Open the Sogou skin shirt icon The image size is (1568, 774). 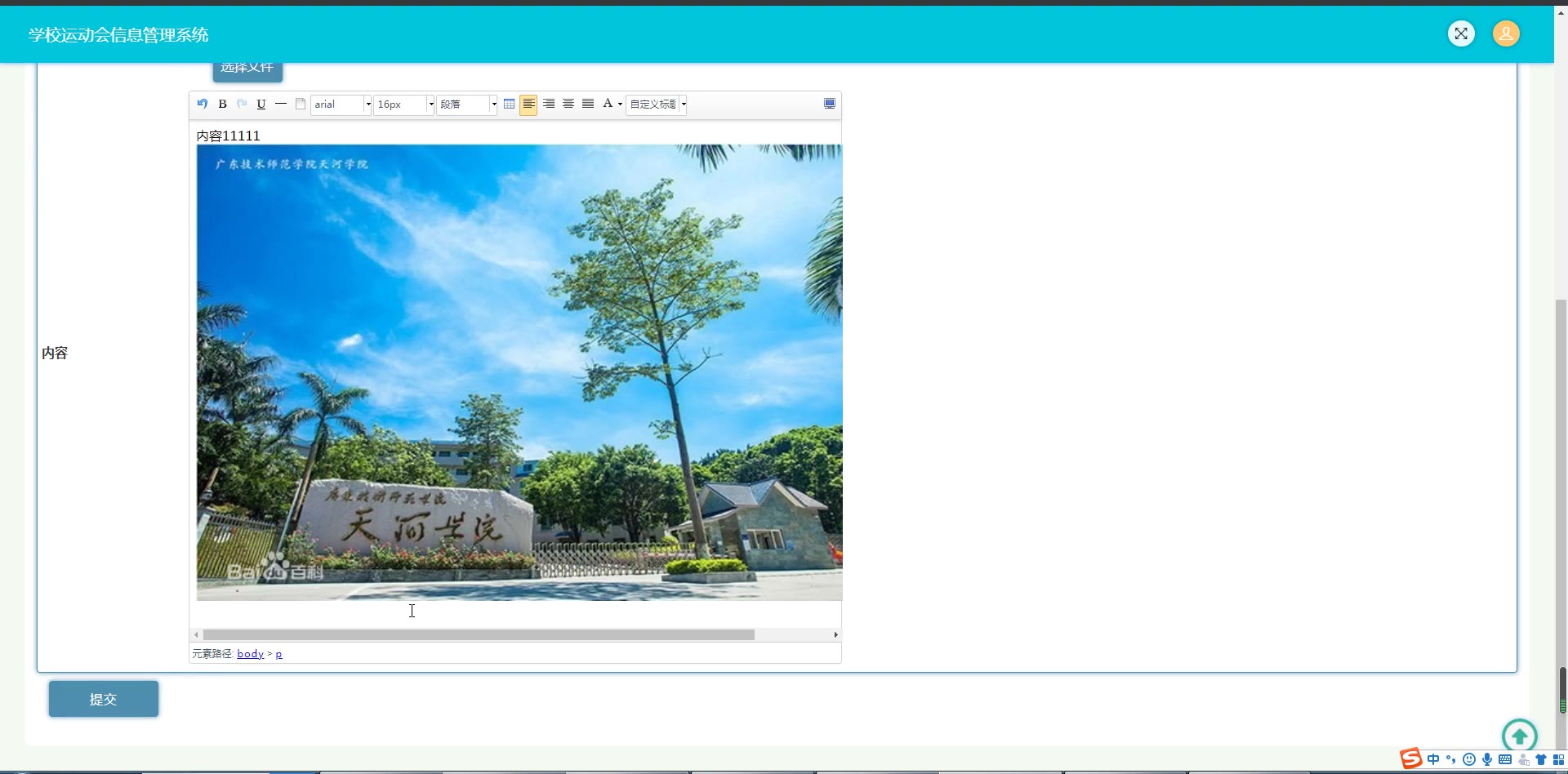click(1541, 759)
